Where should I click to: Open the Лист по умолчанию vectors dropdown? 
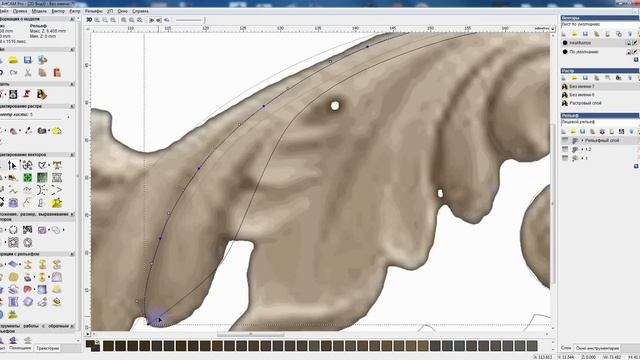click(600, 24)
